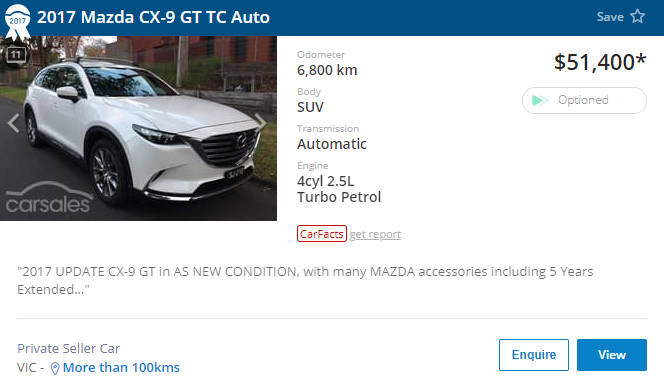Viewport: 664px width, 391px height.
Task: Show the previous car photo
Action: pyautogui.click(x=14, y=124)
